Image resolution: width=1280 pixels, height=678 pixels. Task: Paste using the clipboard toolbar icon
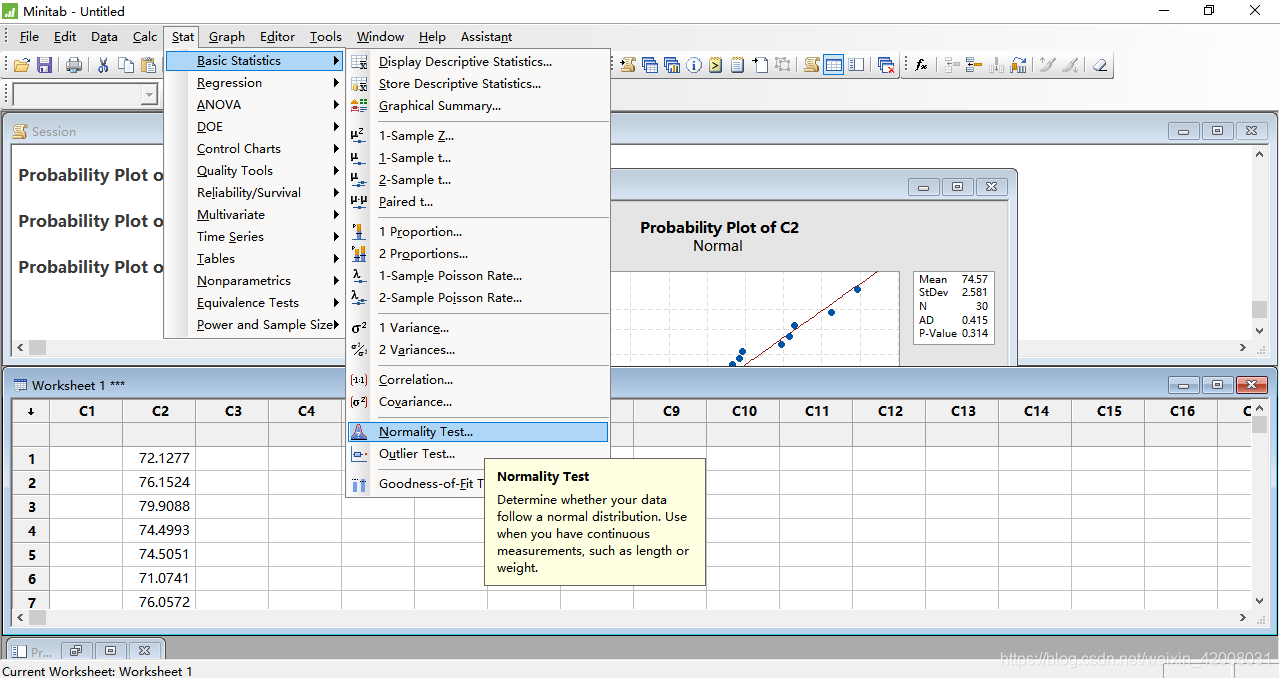pyautogui.click(x=149, y=65)
